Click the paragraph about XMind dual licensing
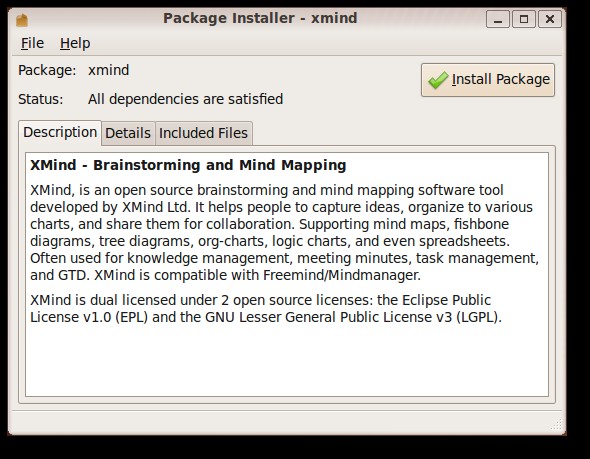 click(x=266, y=309)
